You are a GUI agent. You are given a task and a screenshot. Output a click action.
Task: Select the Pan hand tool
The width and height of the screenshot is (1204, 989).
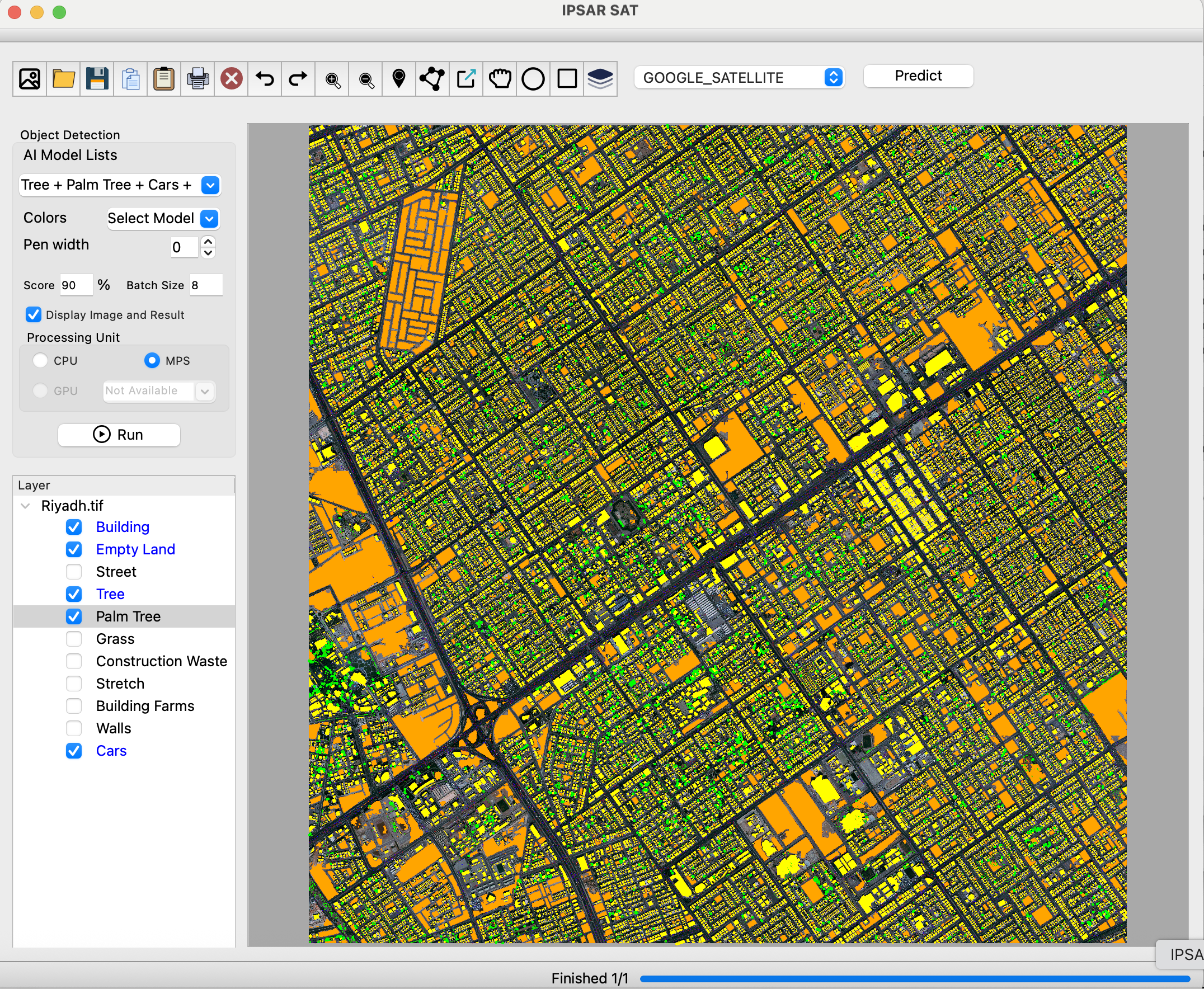(x=500, y=79)
